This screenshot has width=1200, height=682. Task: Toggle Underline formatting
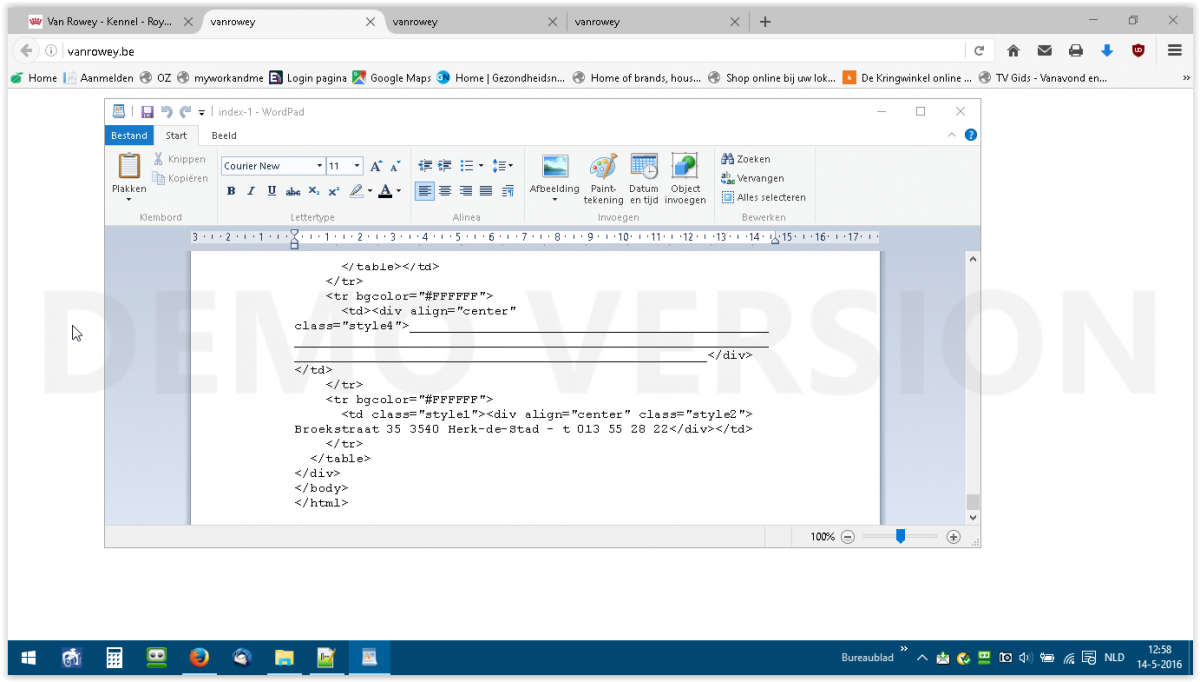tap(271, 191)
